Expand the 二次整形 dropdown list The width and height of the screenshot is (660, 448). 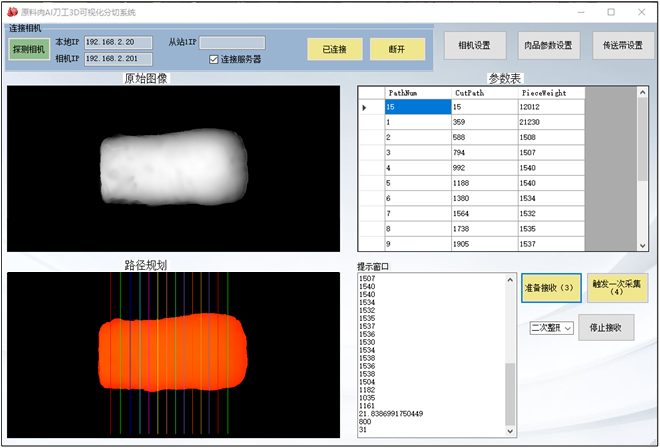[x=568, y=328]
